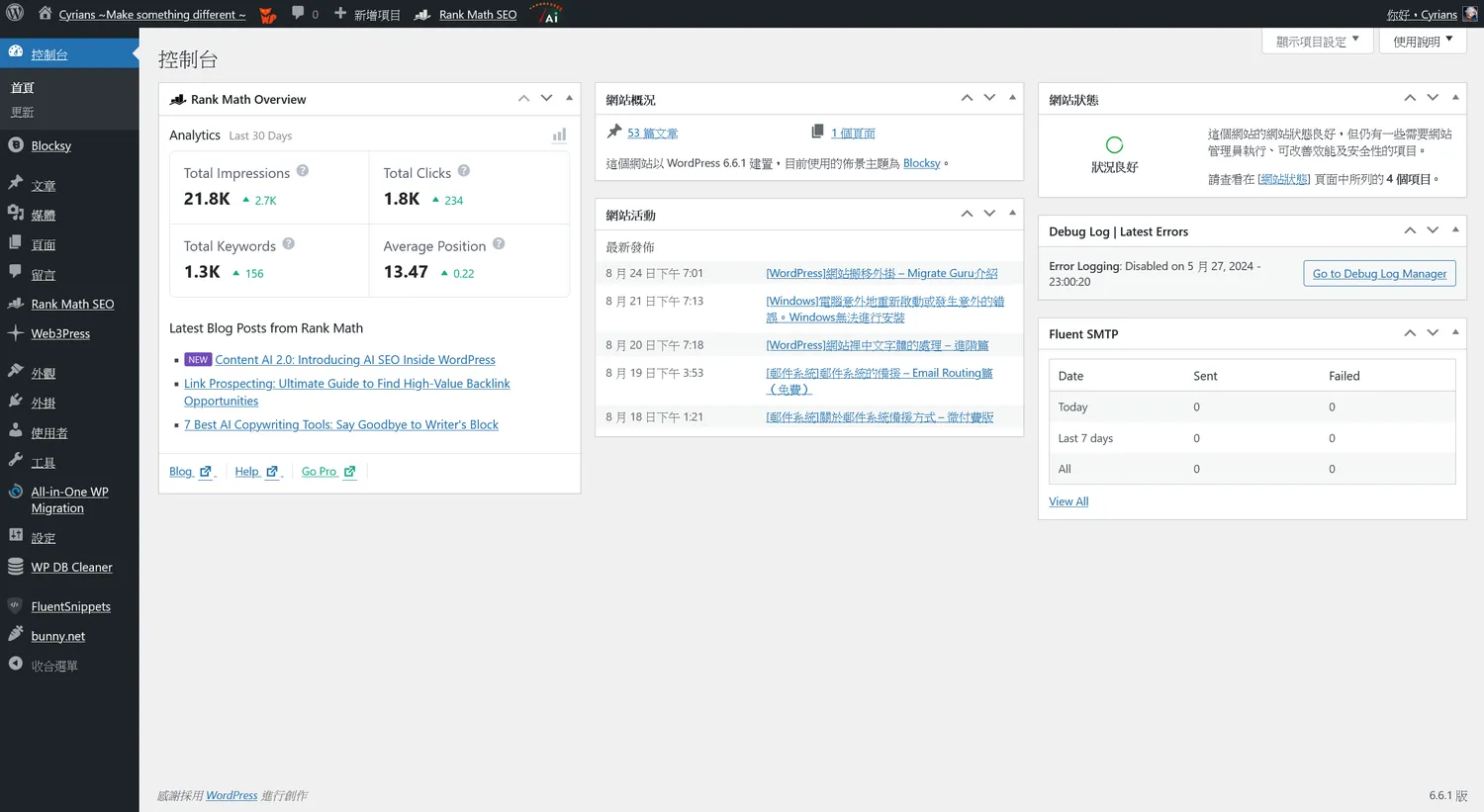Click the Go to Debug Log Manager button
This screenshot has width=1484, height=812.
[x=1379, y=274]
